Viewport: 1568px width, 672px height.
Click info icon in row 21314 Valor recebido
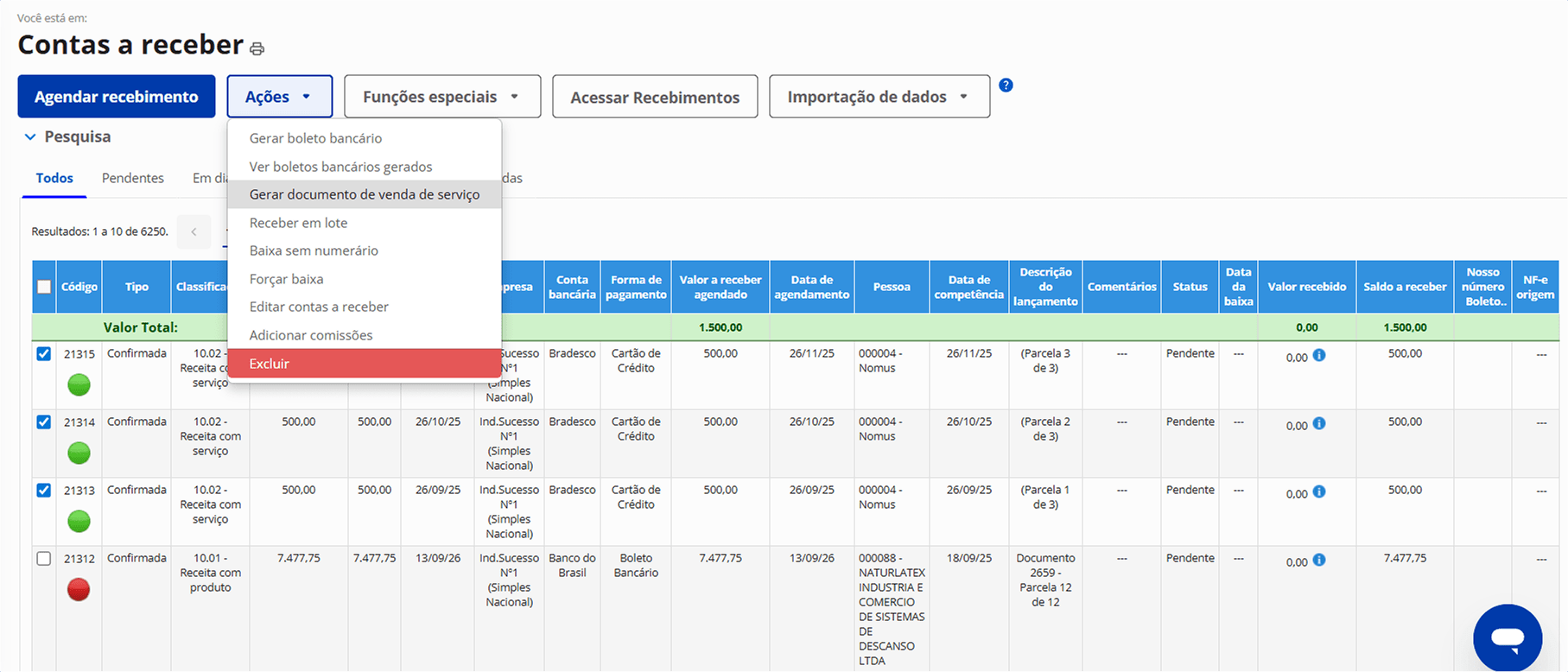pos(1319,423)
